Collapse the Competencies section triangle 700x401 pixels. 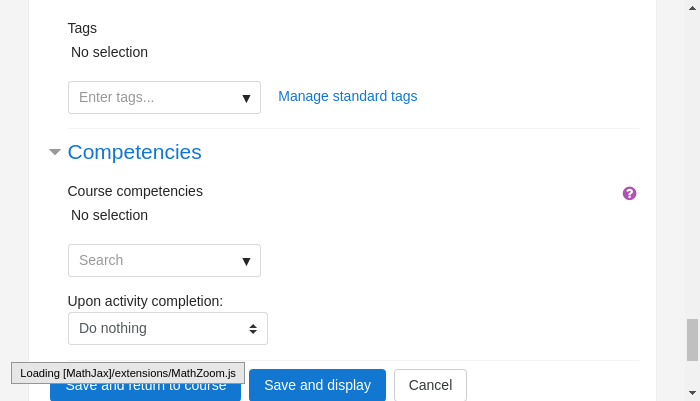(x=54, y=152)
